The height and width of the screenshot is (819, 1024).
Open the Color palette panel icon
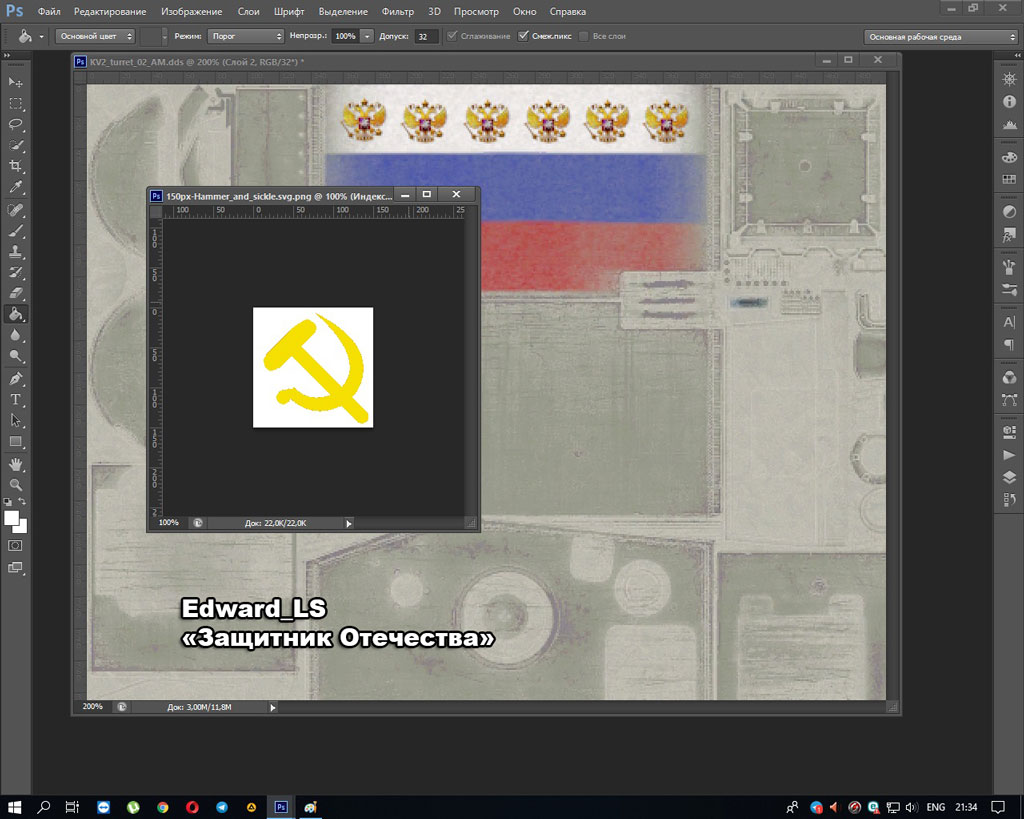(1009, 157)
